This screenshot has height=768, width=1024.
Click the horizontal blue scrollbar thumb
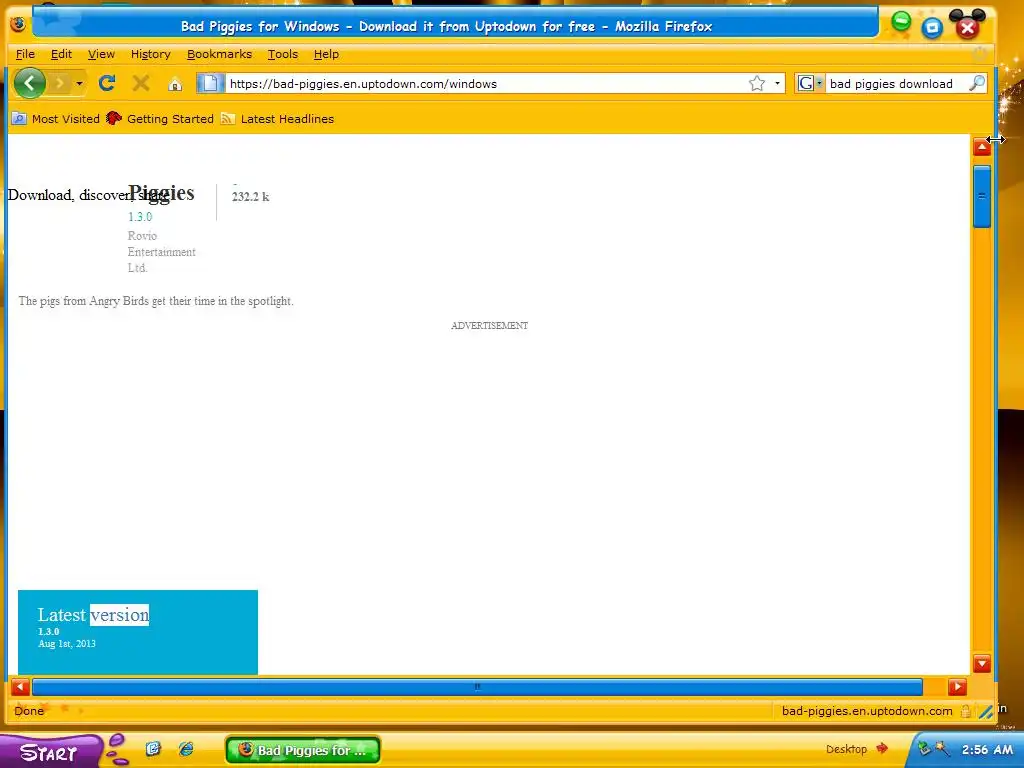point(477,686)
